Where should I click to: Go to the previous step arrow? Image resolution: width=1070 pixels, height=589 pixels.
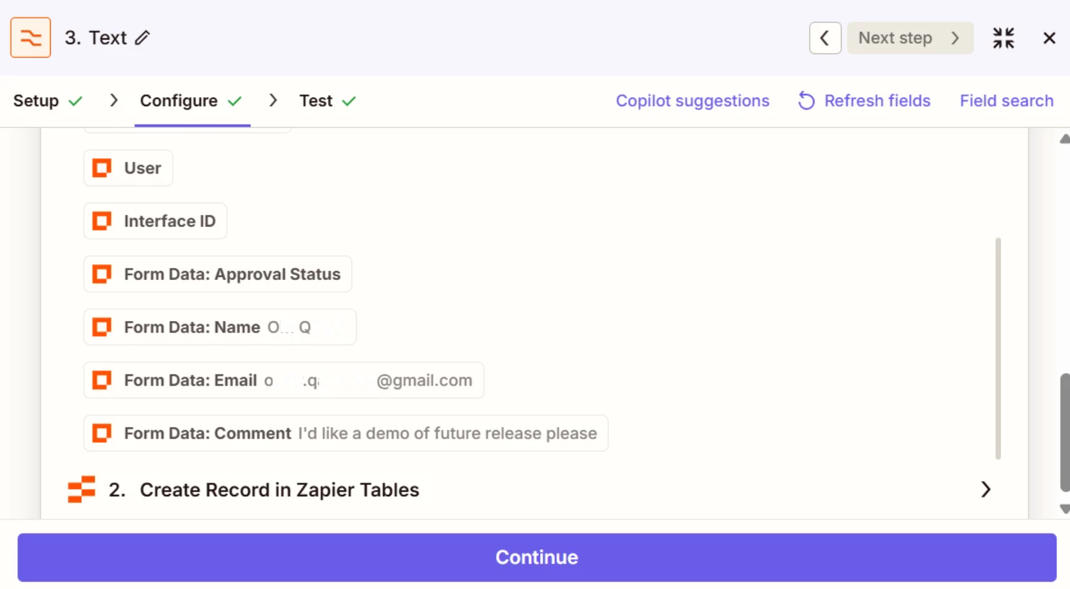coord(825,38)
